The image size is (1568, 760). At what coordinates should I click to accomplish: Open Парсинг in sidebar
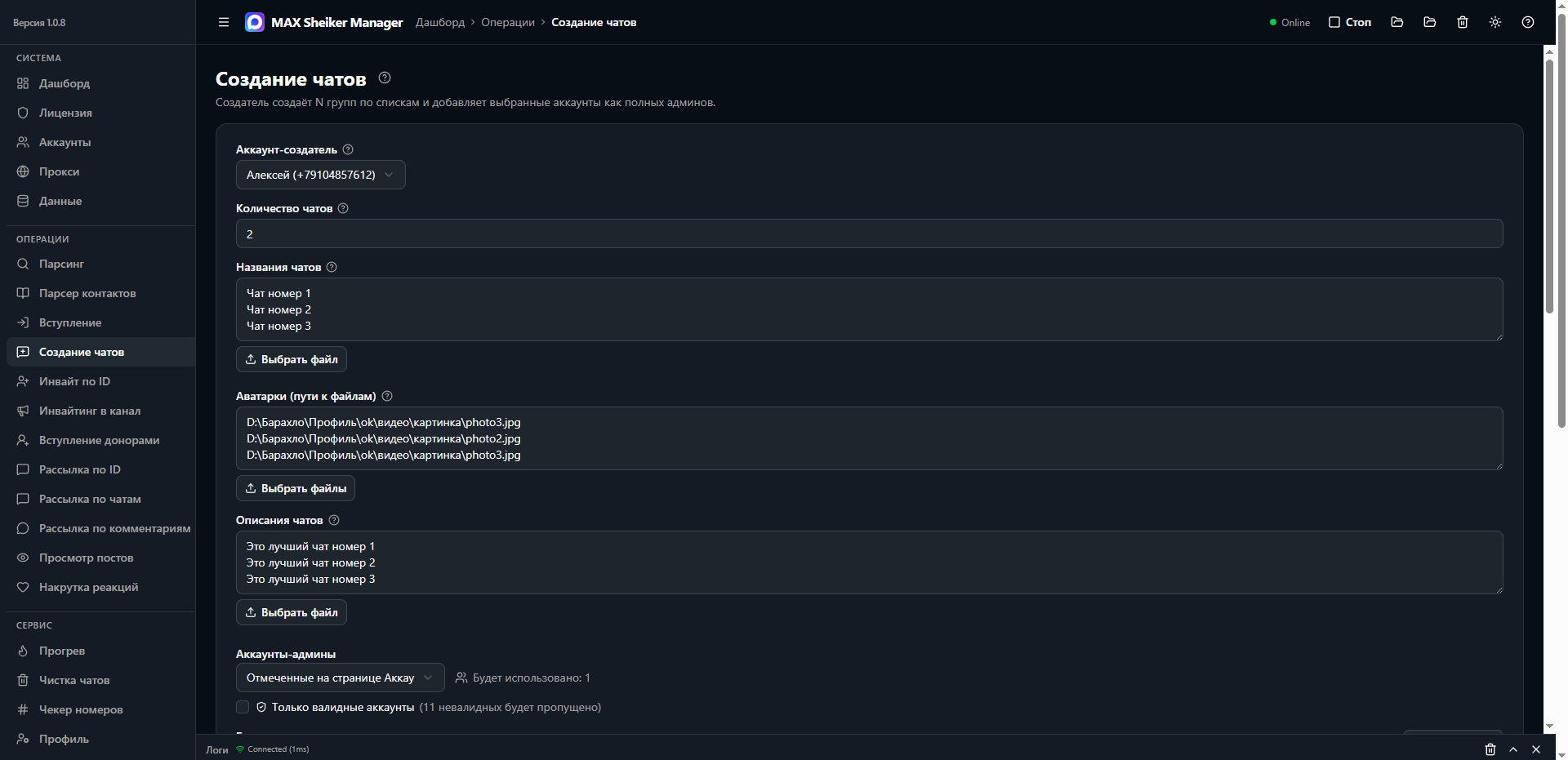coord(100,264)
